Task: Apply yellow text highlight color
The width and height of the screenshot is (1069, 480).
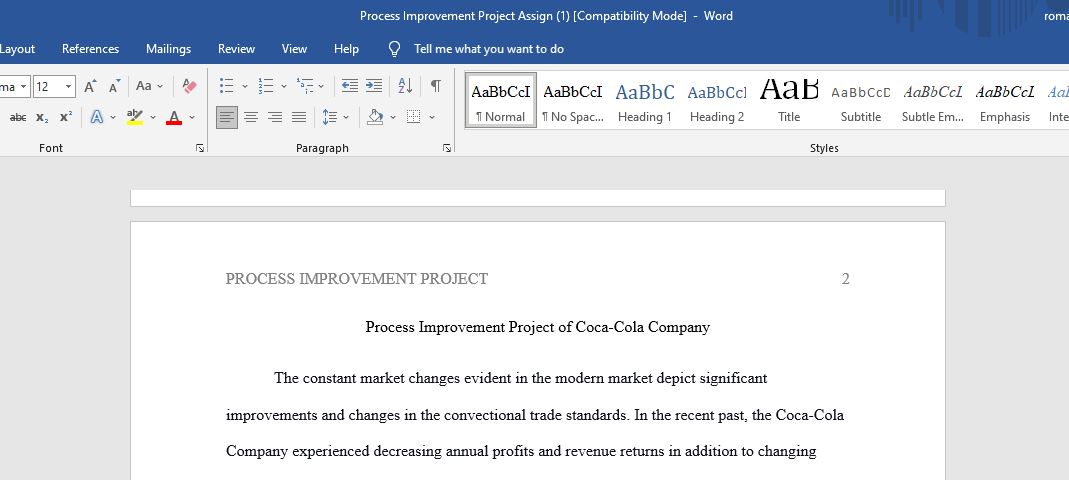Action: [135, 117]
